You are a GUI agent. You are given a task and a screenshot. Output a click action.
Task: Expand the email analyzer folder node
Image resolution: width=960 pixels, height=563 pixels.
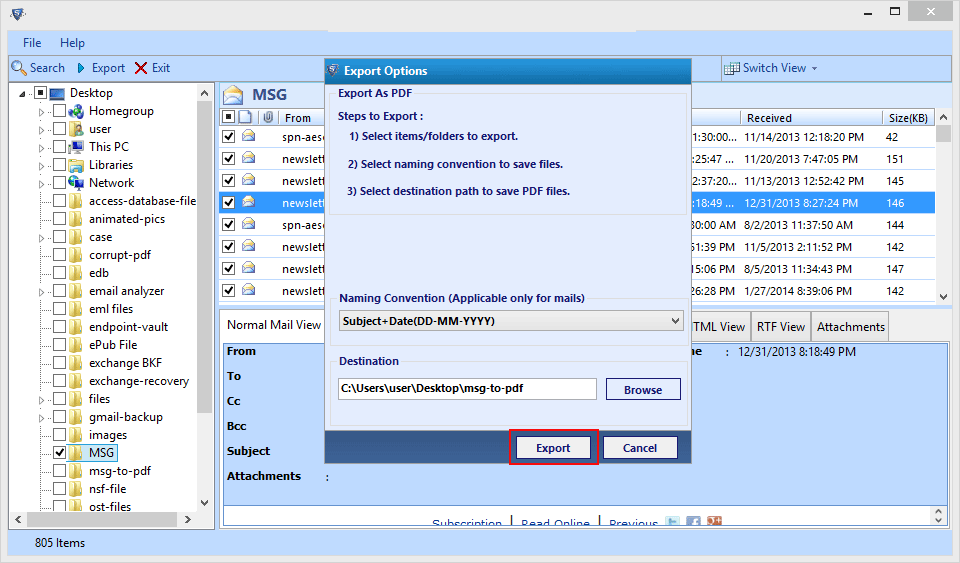click(x=42, y=293)
